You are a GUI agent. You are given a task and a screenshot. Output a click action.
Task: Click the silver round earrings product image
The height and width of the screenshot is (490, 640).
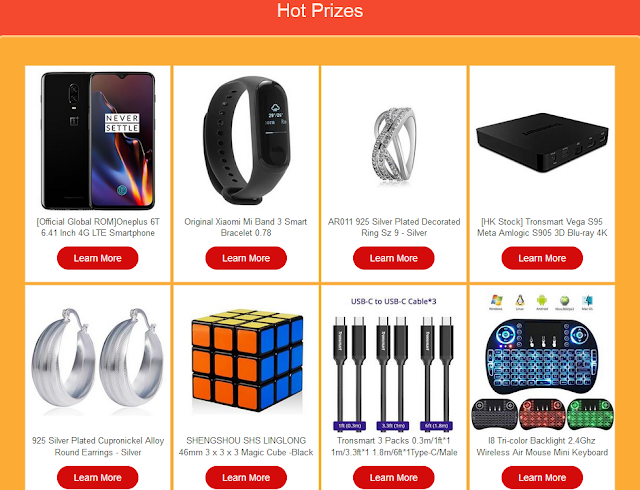[98, 359]
